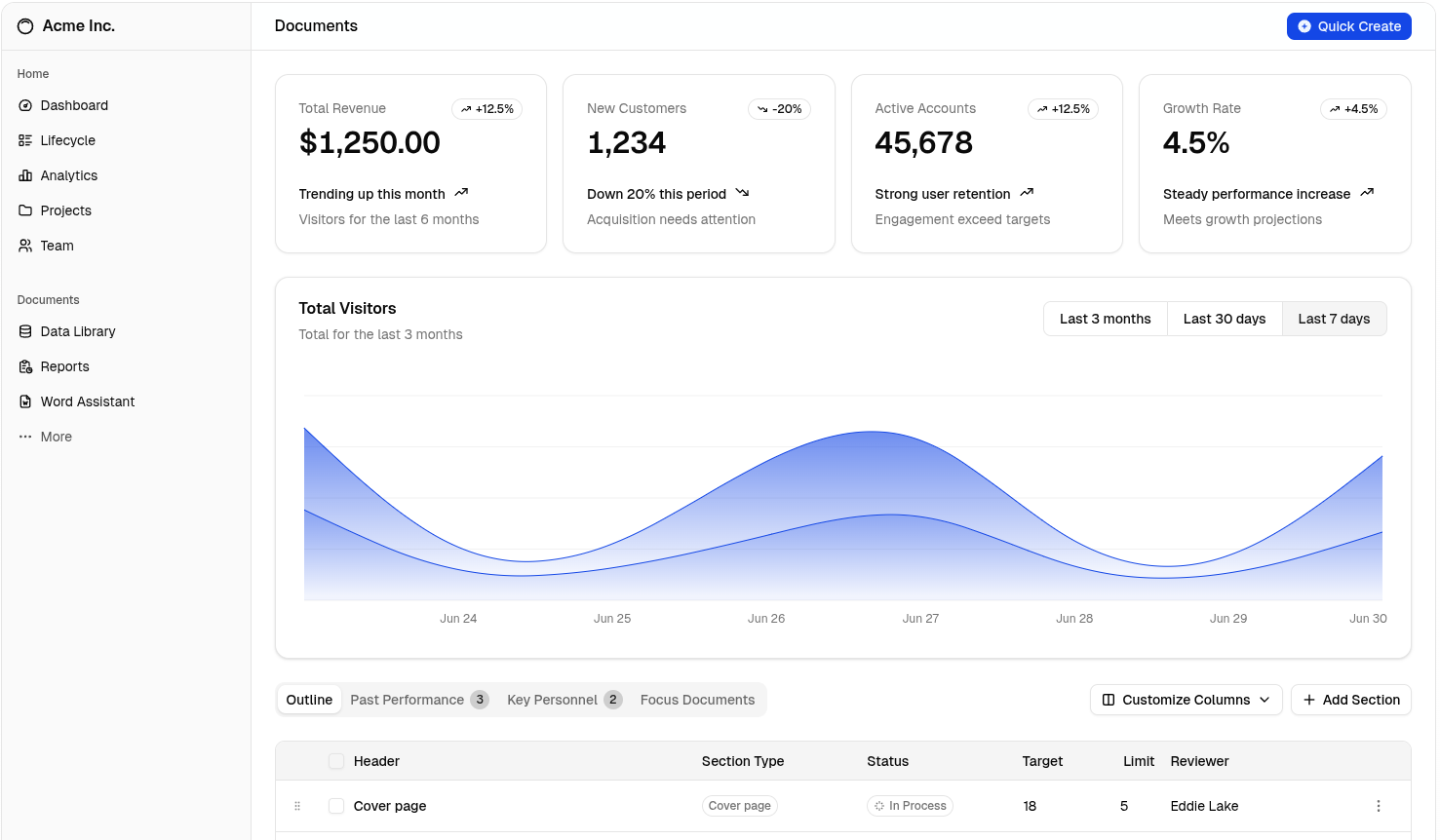Switch visitors chart to Last 30 days
Viewport: 1440px width, 840px height.
[1224, 319]
